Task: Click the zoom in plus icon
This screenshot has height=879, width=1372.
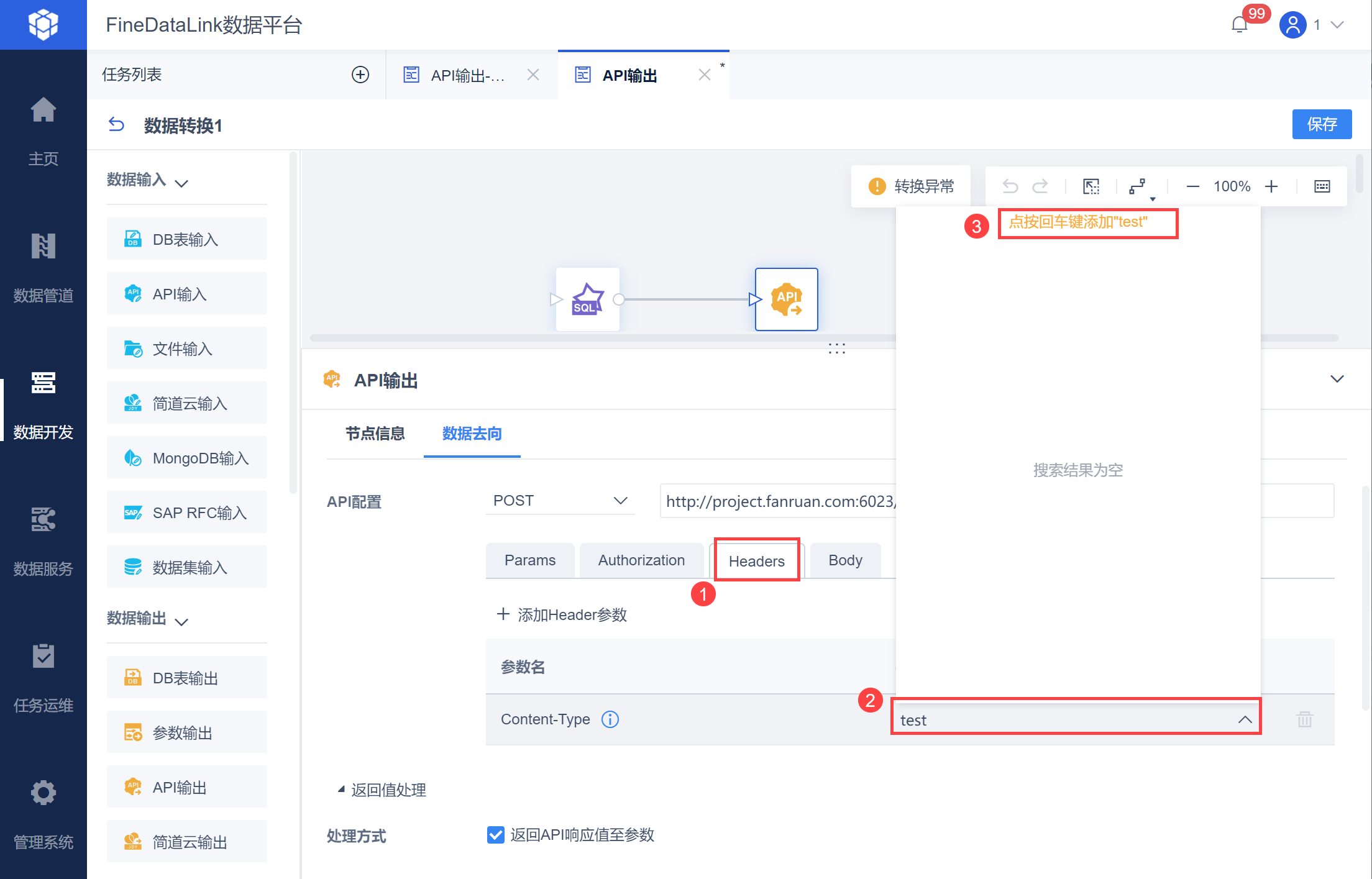Action: tap(1271, 186)
